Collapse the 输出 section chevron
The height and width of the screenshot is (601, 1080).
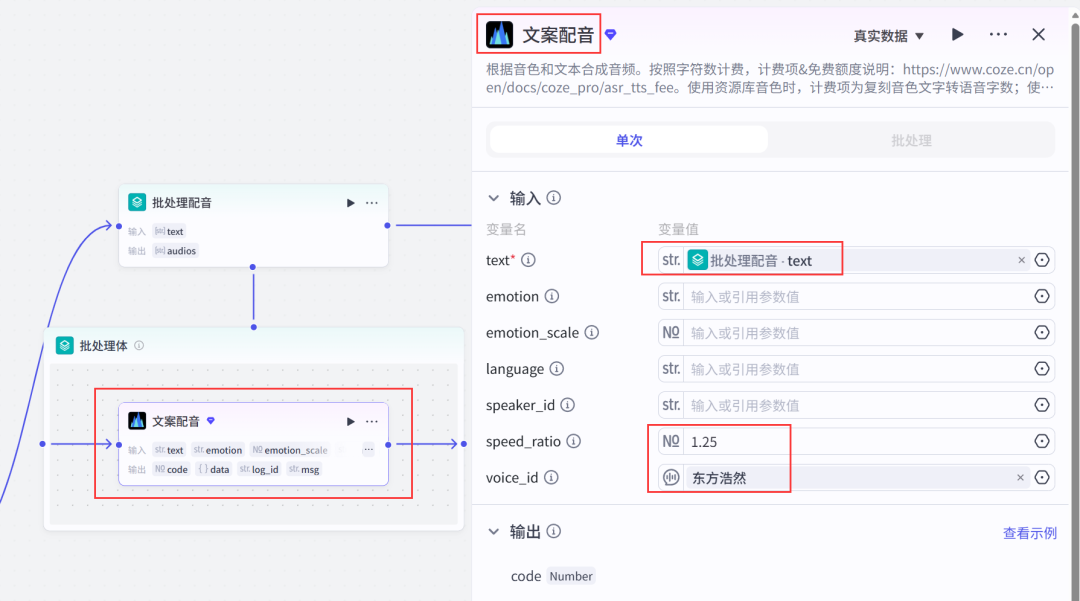[x=493, y=531]
